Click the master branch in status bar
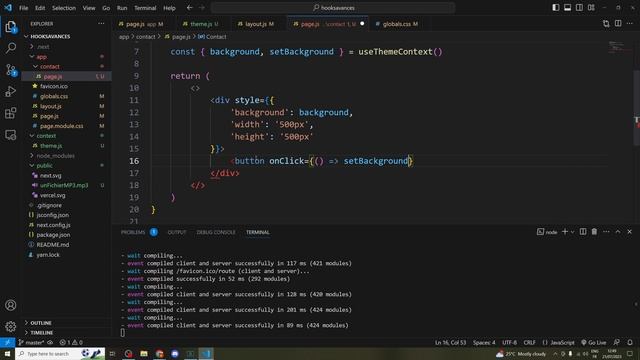640x360 pixels. pos(32,342)
